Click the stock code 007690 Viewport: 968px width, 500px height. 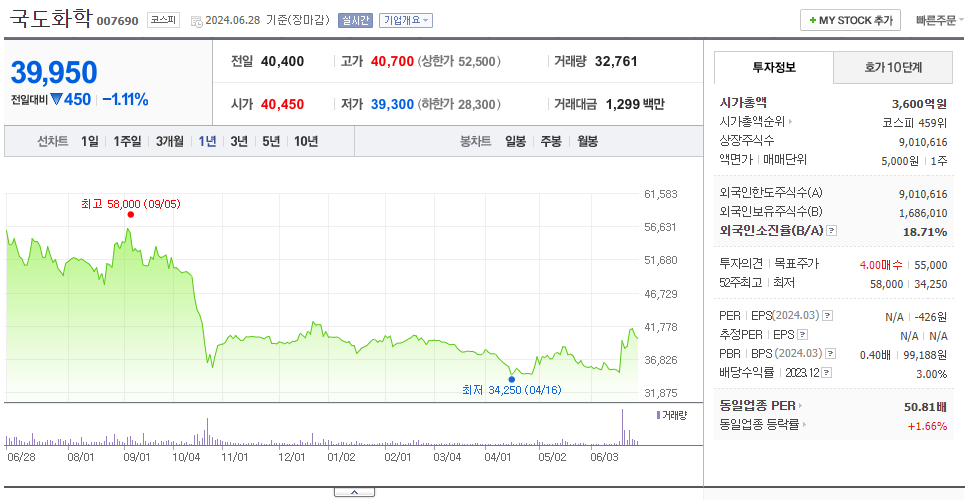coord(118,22)
